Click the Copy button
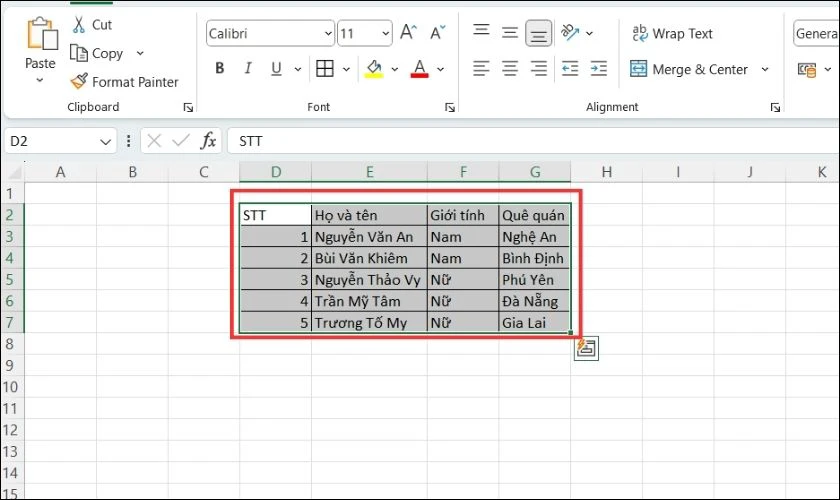840x500 pixels. click(x=96, y=53)
